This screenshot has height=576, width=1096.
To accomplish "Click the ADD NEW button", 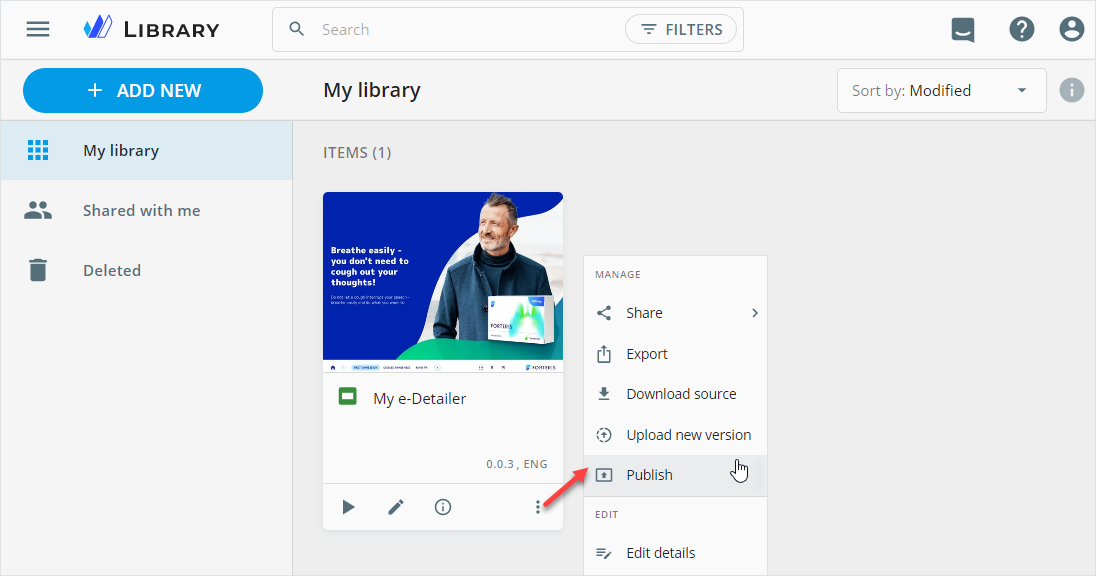I will [143, 91].
